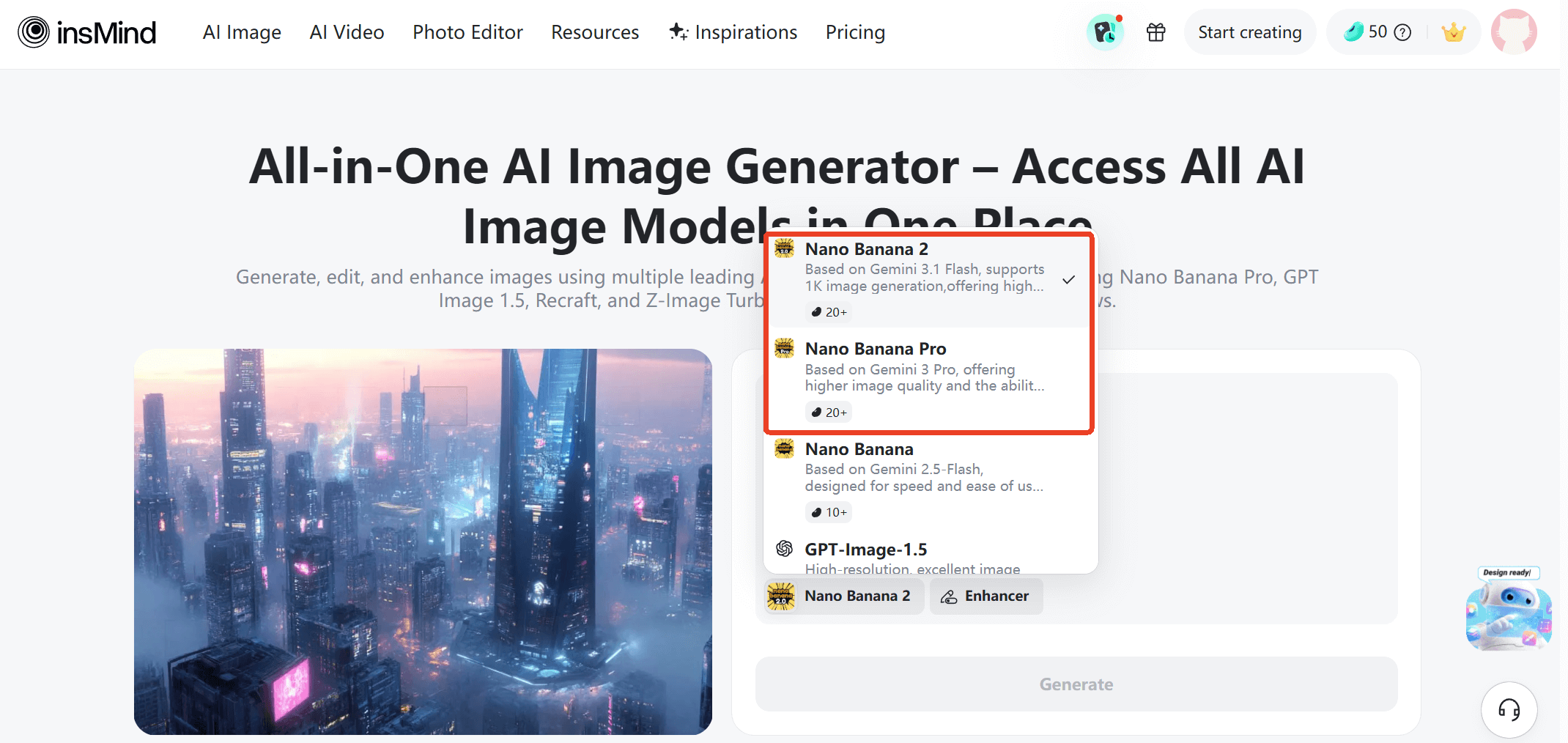
Task: Switch to the Photo Editor section
Action: (467, 32)
